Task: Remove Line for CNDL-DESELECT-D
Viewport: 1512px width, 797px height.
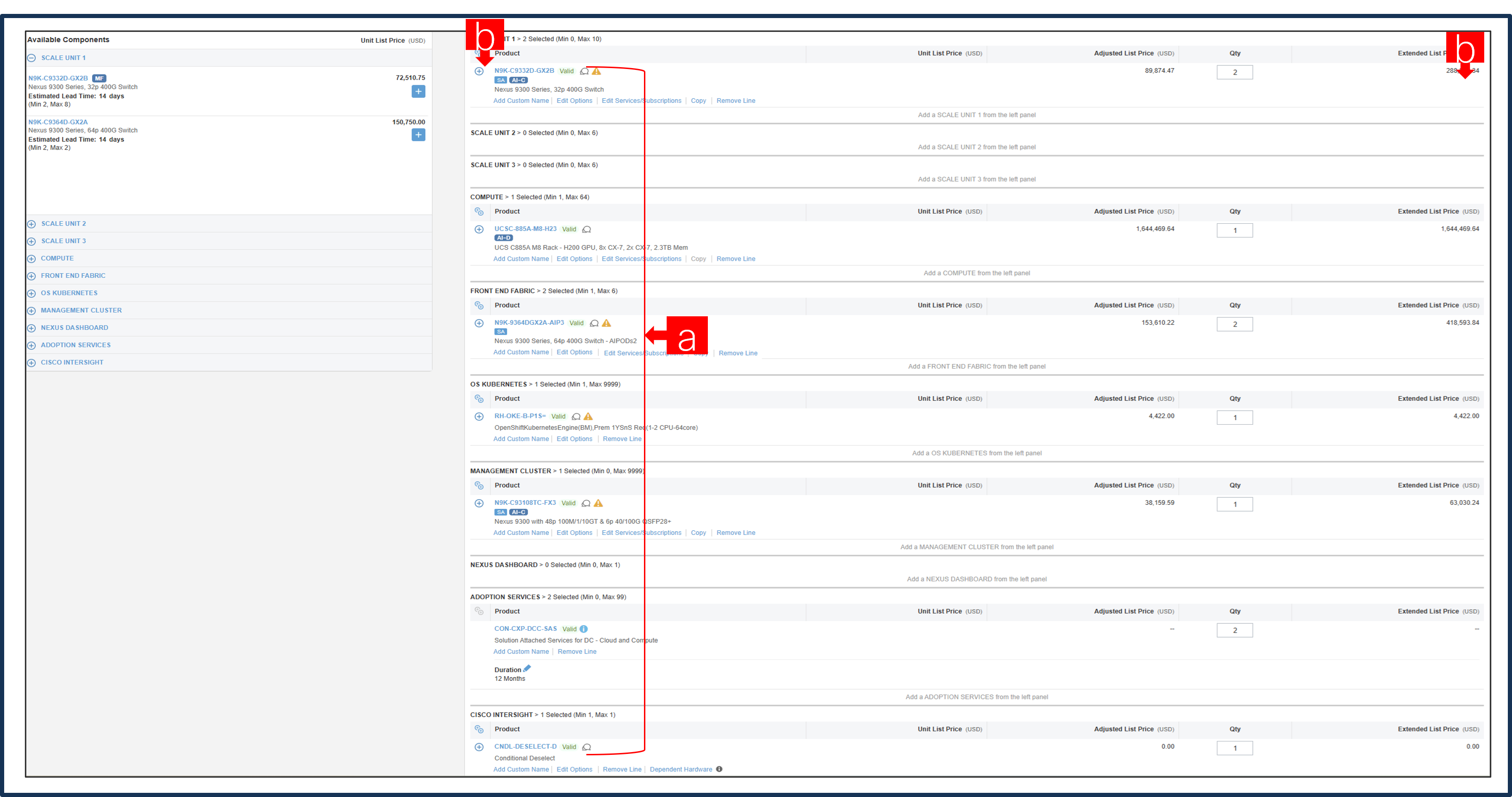Action: point(622,769)
